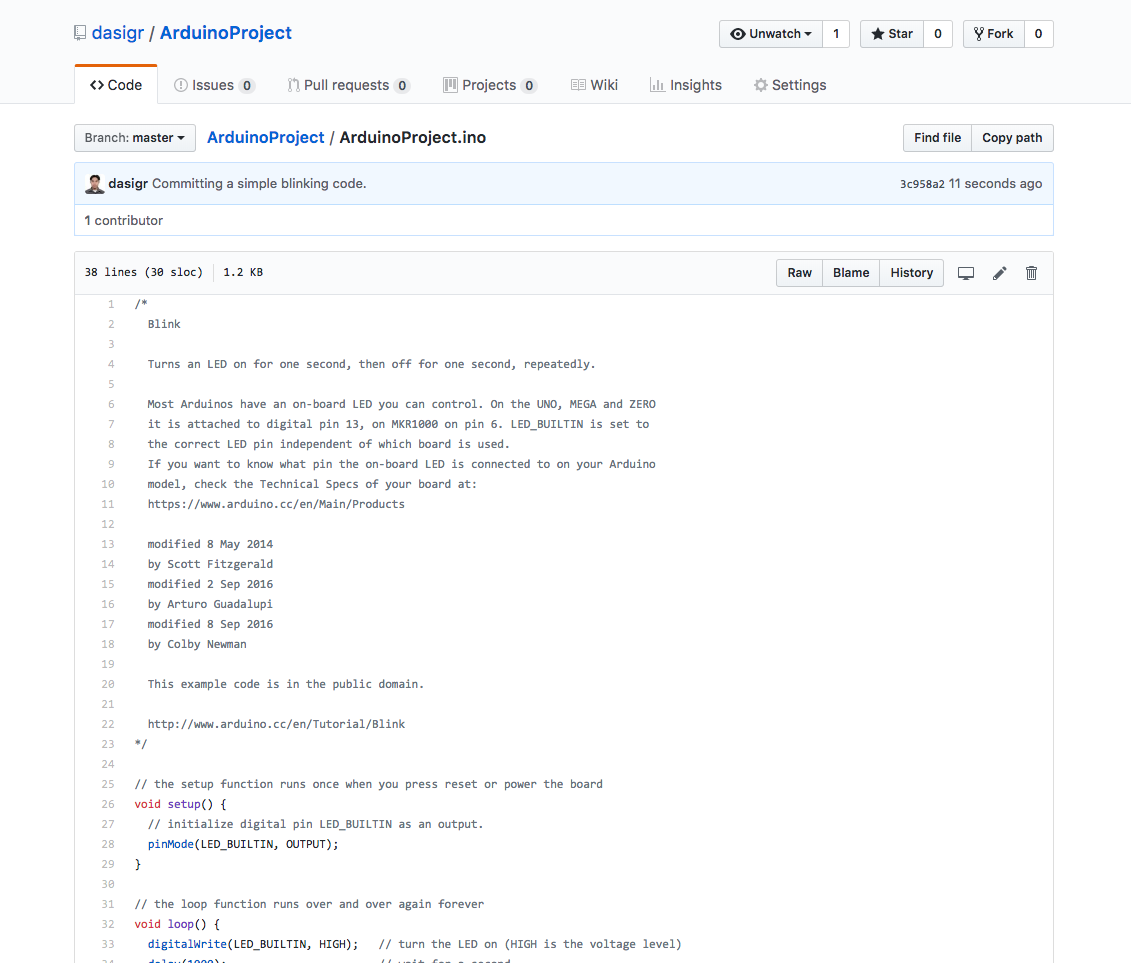Select line number 1 in the code gutter
The width and height of the screenshot is (1131, 963).
tap(111, 304)
